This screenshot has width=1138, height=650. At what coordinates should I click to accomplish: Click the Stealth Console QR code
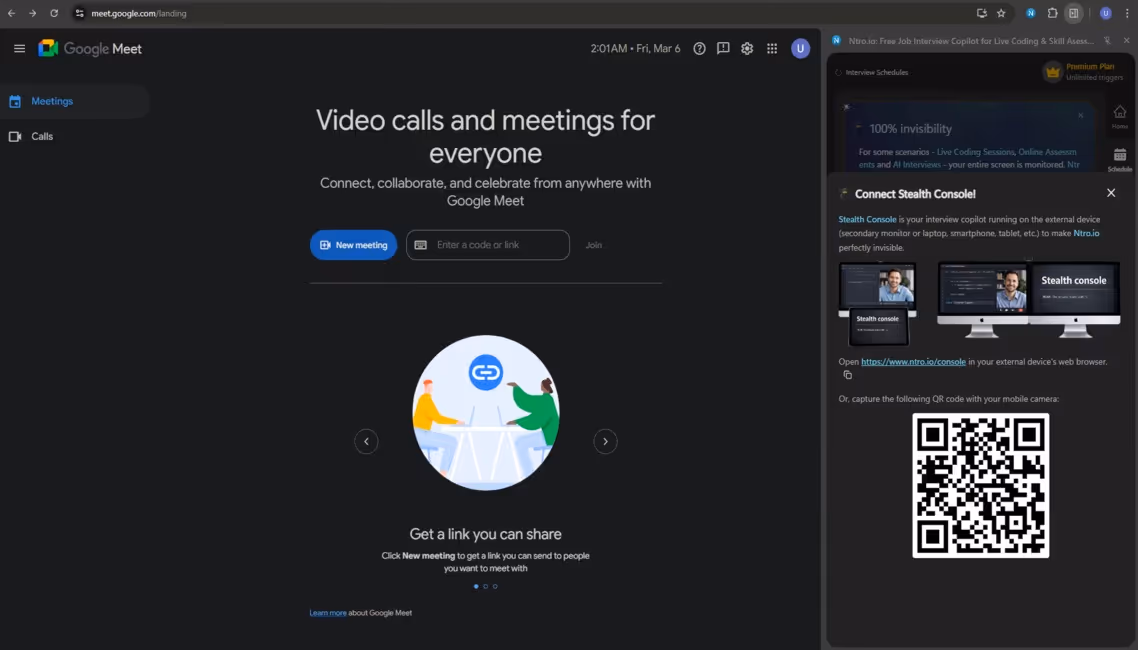pyautogui.click(x=981, y=485)
